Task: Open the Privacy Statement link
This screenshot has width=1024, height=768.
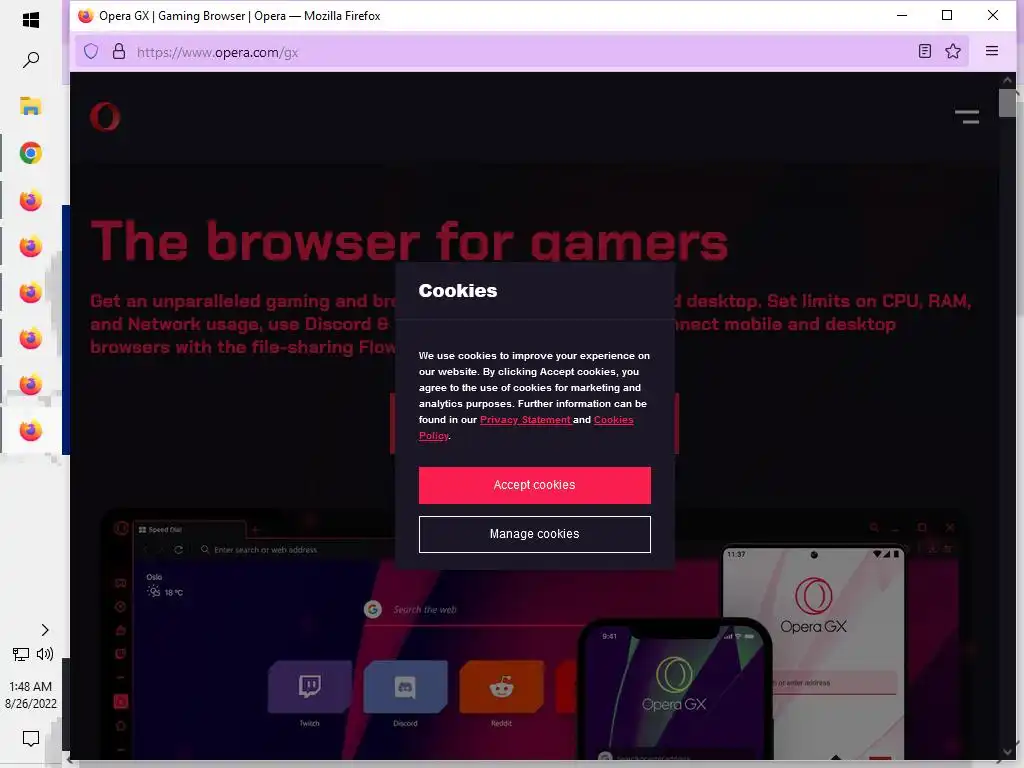Action: coord(525,420)
